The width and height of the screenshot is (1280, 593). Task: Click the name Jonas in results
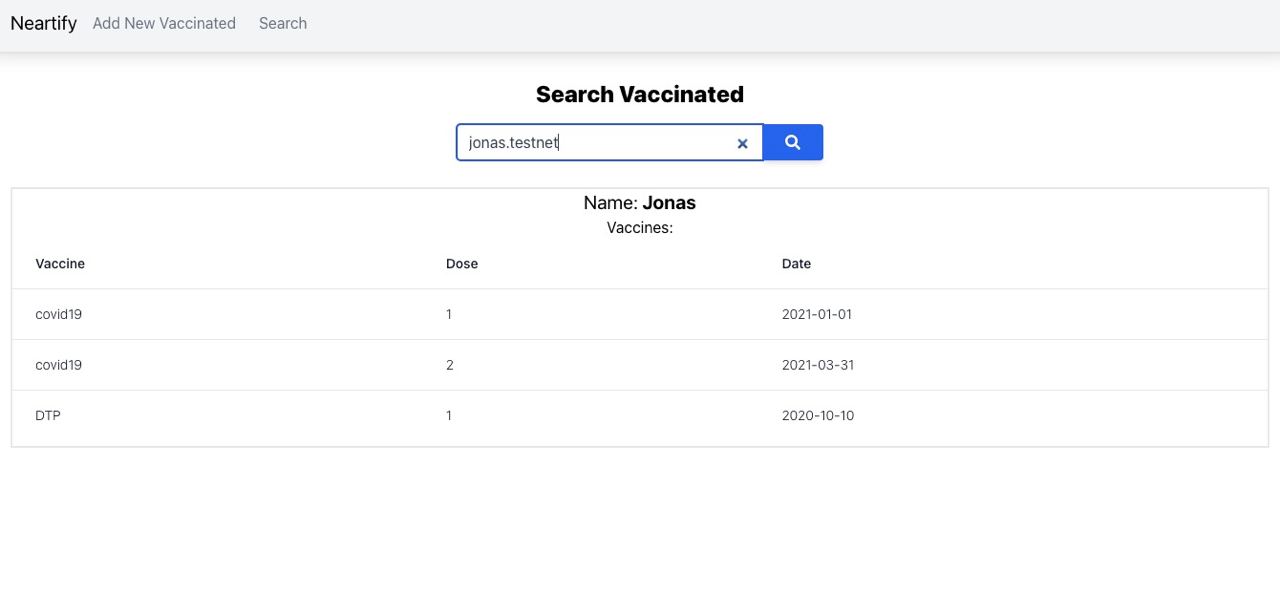[x=668, y=203]
